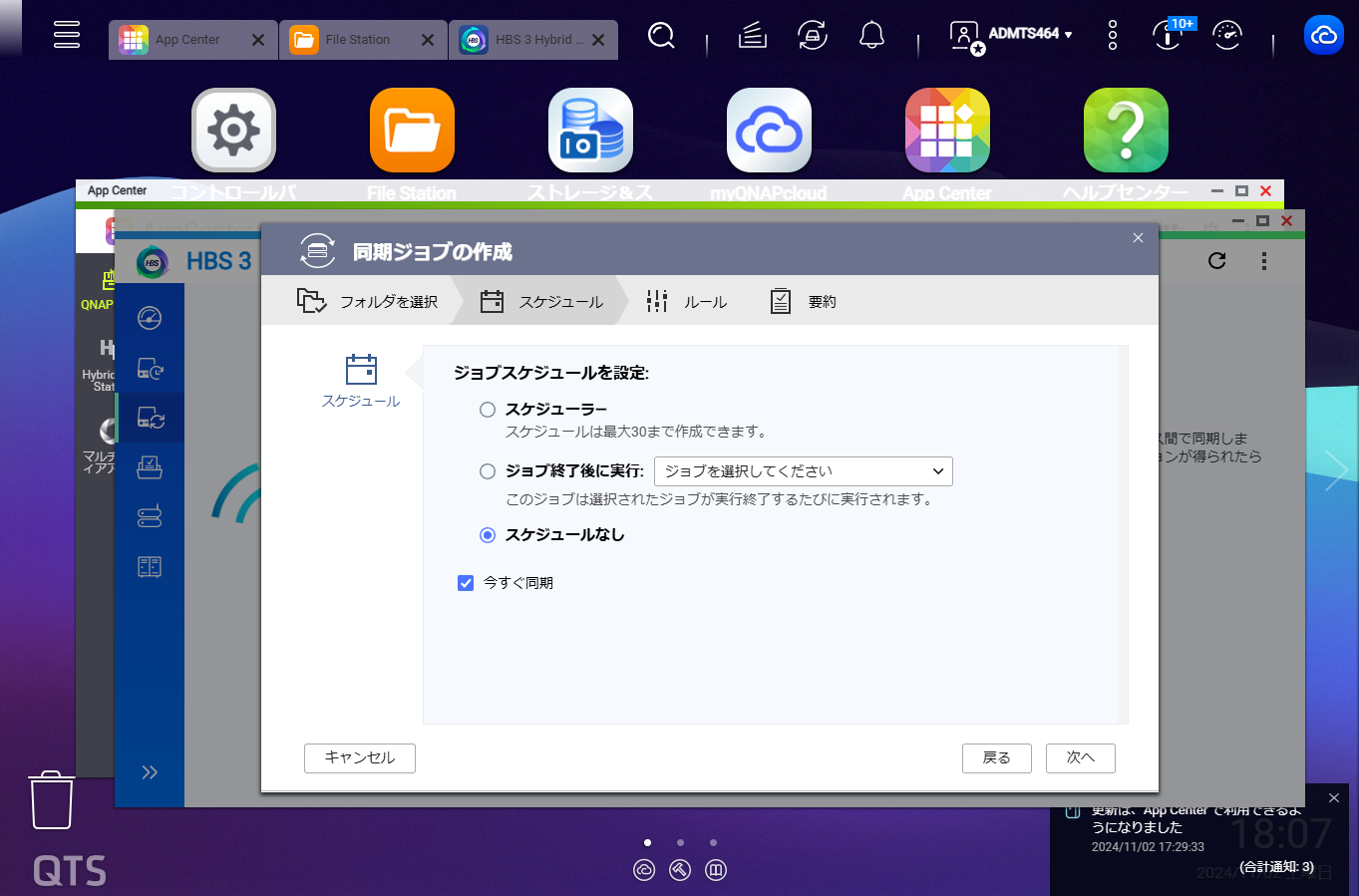Select the second desktop page dot
The width and height of the screenshot is (1359, 896).
click(x=680, y=842)
